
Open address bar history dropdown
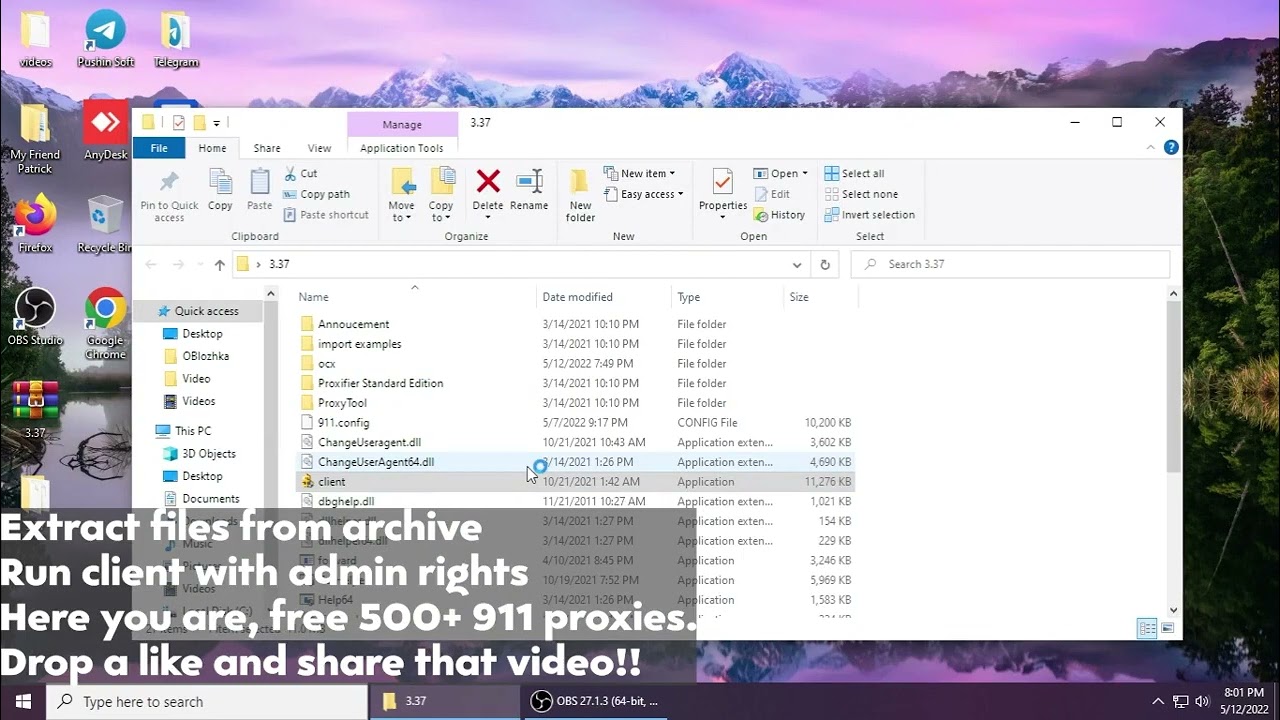click(x=797, y=265)
